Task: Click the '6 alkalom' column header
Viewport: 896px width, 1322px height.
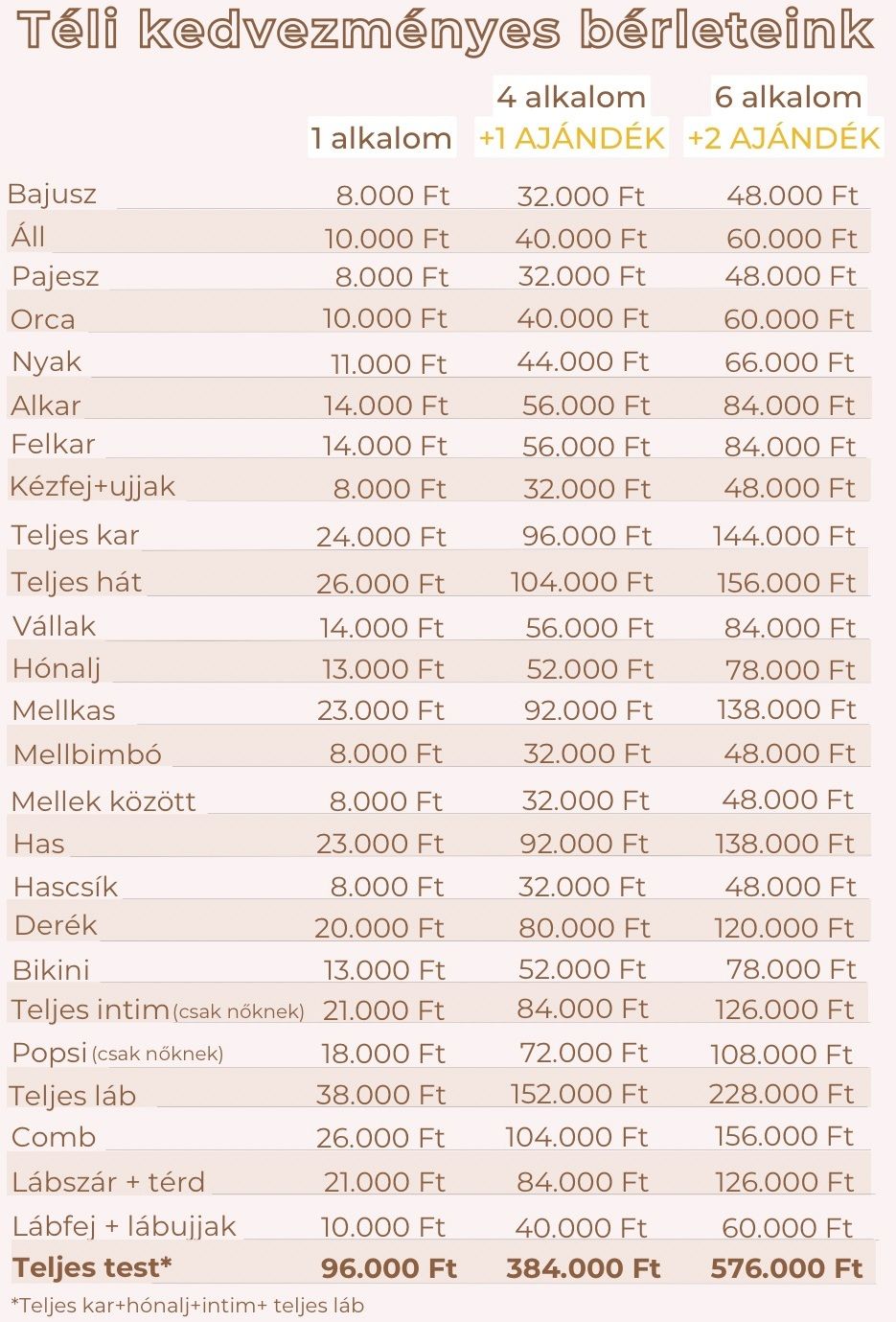Action: 788,97
